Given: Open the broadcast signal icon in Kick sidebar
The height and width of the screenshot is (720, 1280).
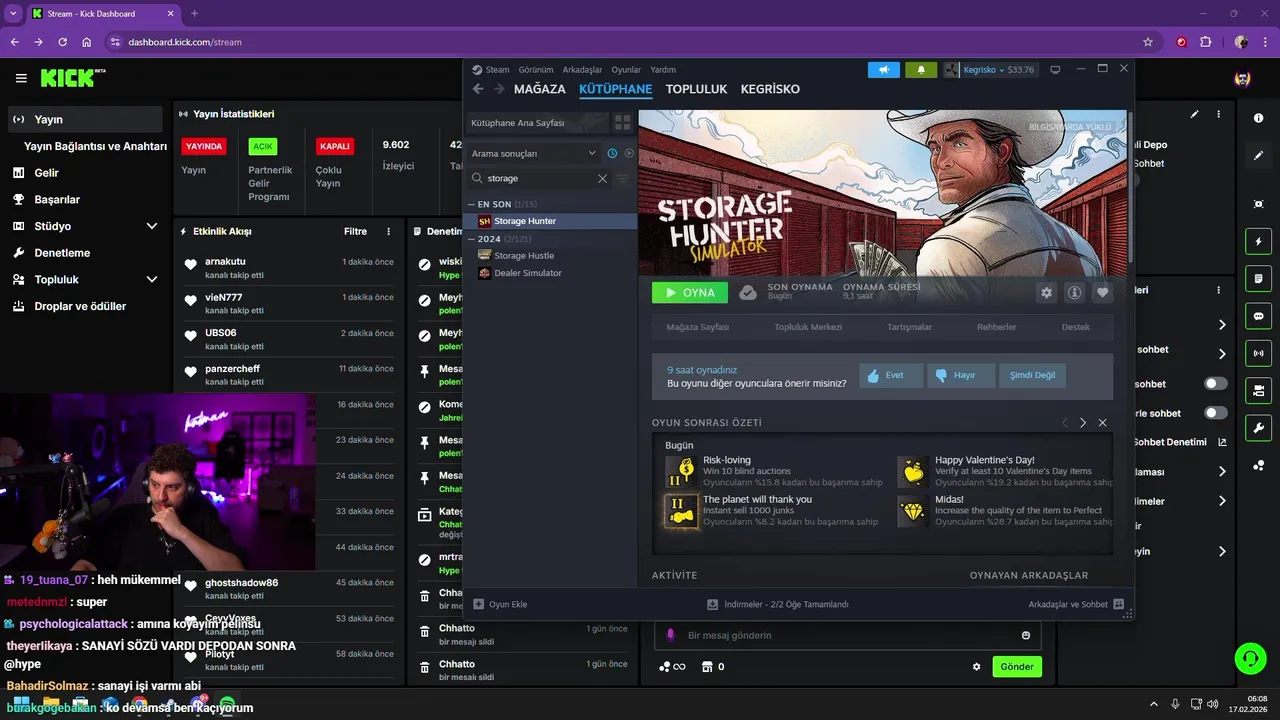Looking at the screenshot, I should coord(1258,352).
